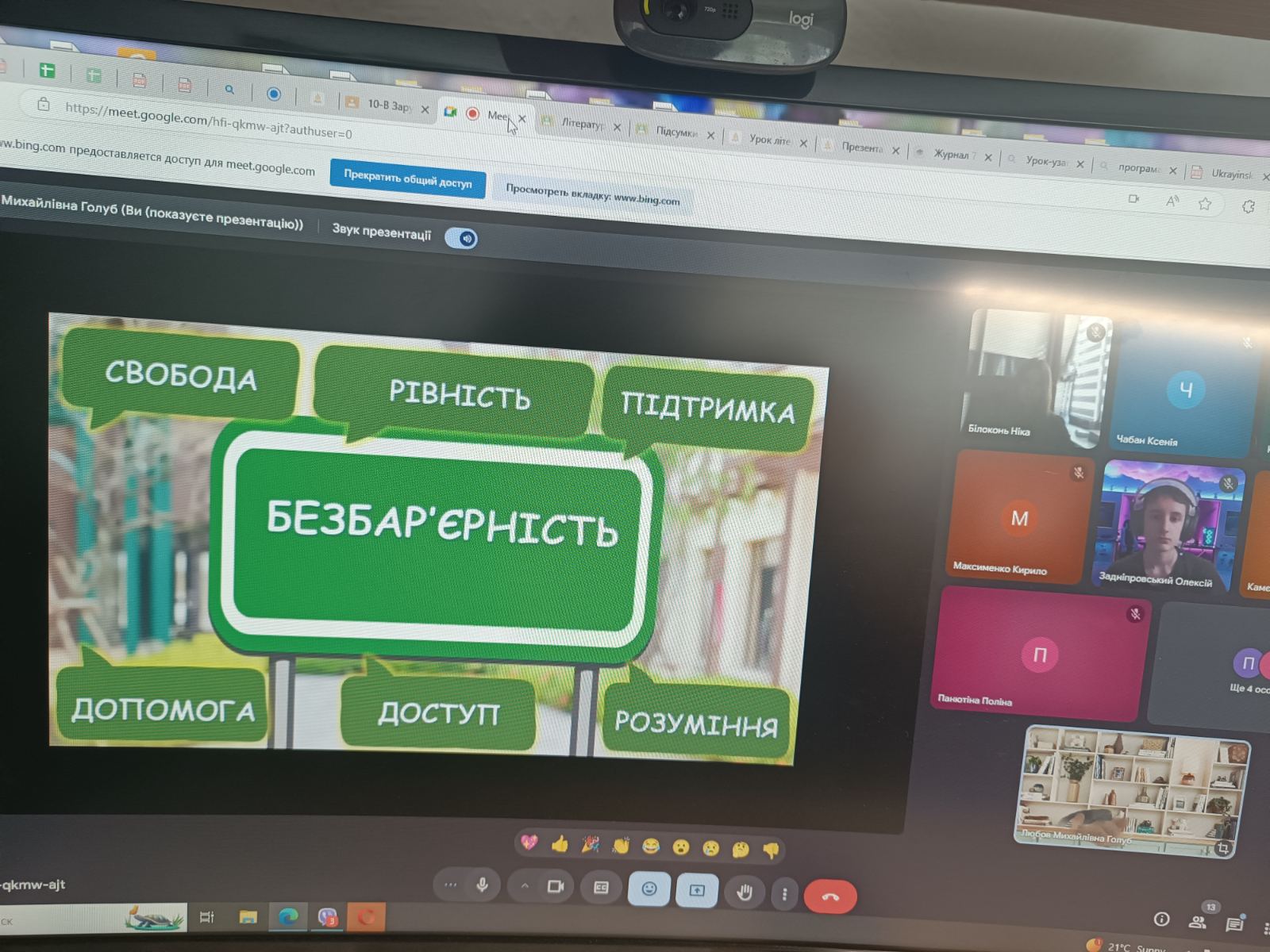View site information lock icon
The image size is (1270, 952).
[44, 104]
